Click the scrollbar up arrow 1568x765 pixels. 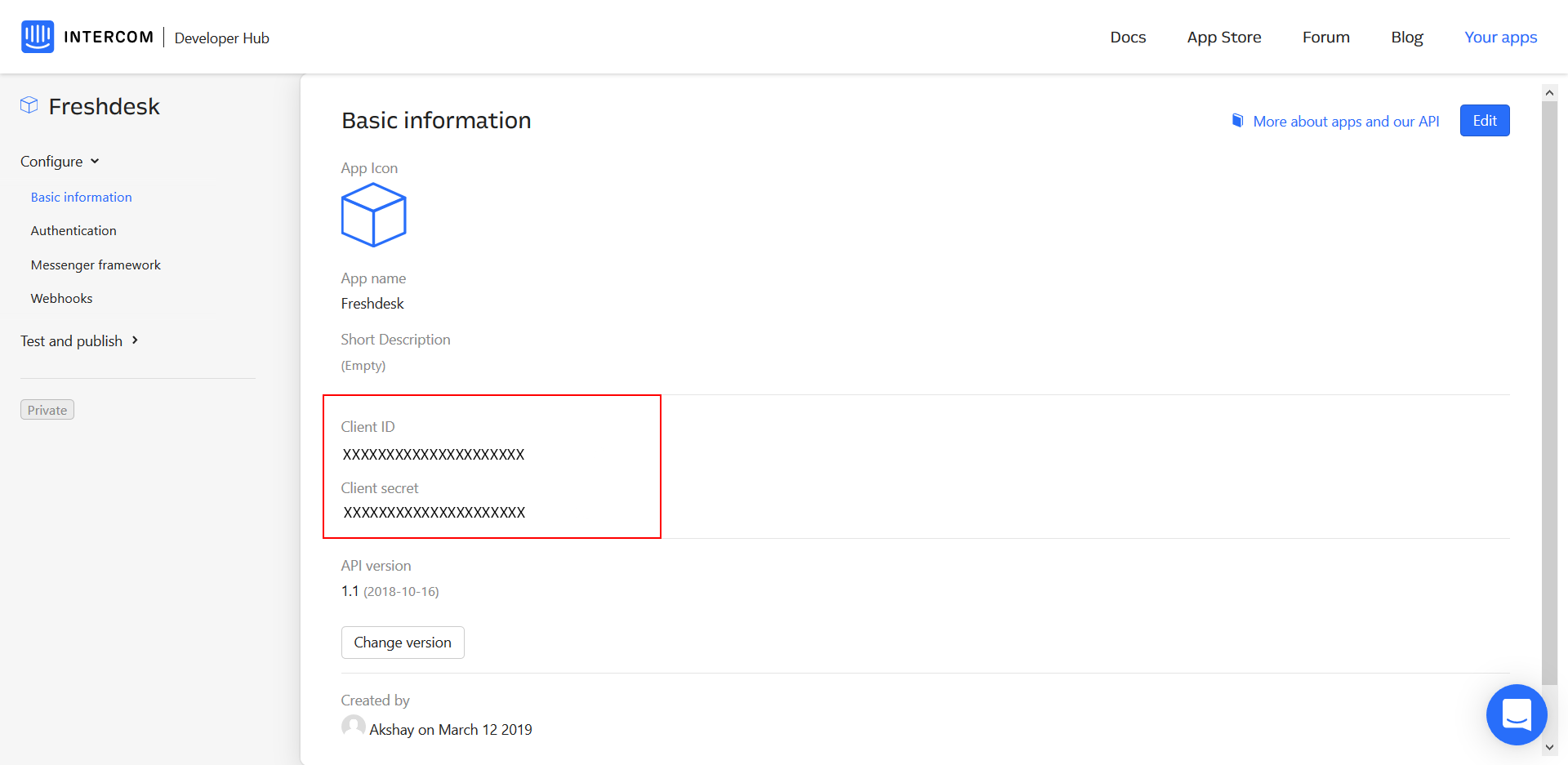point(1549,93)
